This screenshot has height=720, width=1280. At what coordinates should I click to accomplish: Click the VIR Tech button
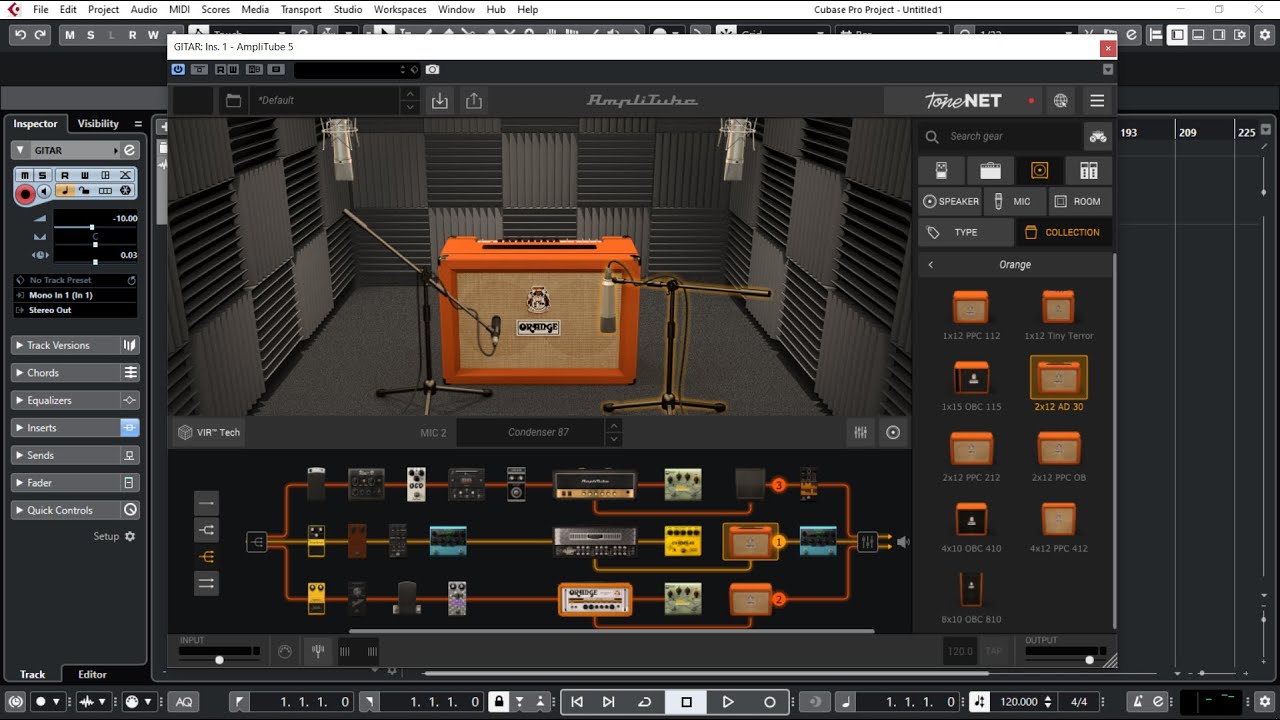coord(209,432)
